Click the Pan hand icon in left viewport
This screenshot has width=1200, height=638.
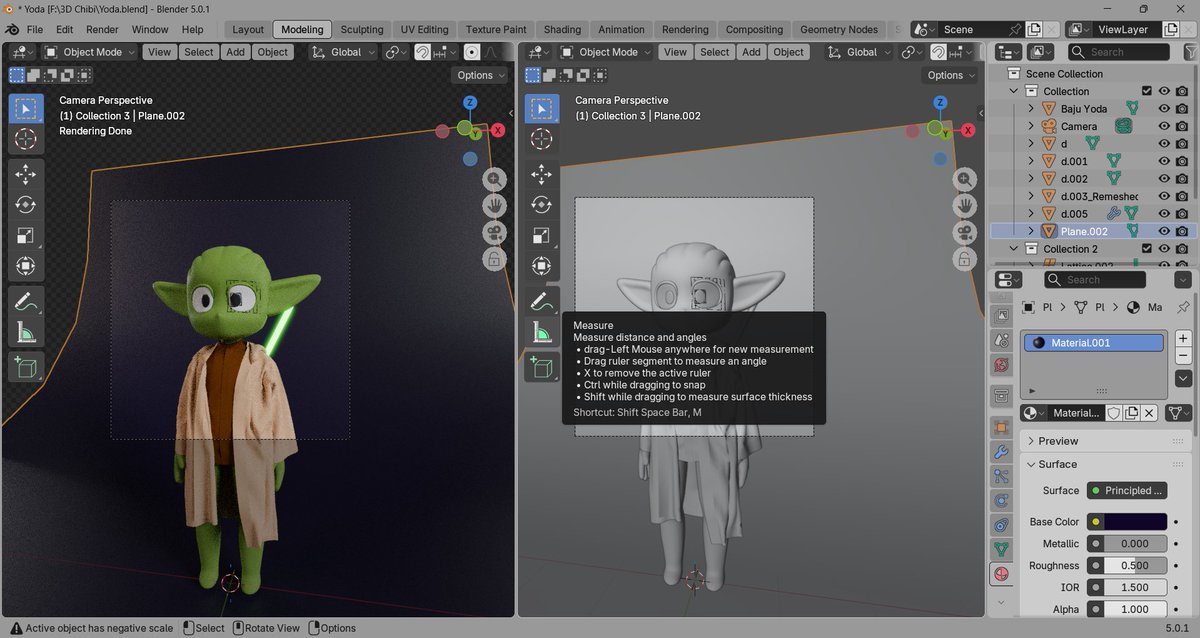click(x=494, y=205)
